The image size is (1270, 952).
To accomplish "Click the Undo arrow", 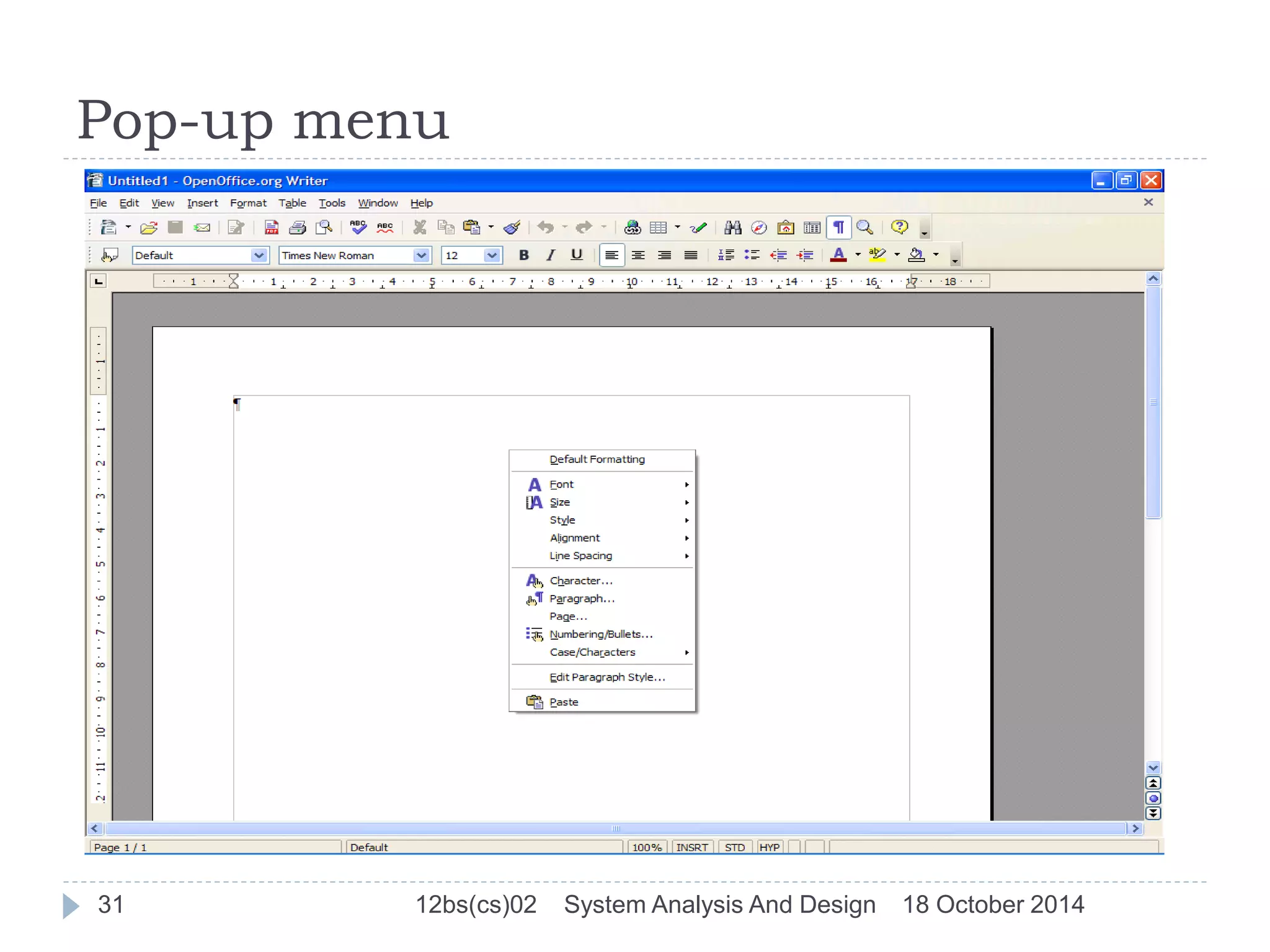I will [x=546, y=227].
